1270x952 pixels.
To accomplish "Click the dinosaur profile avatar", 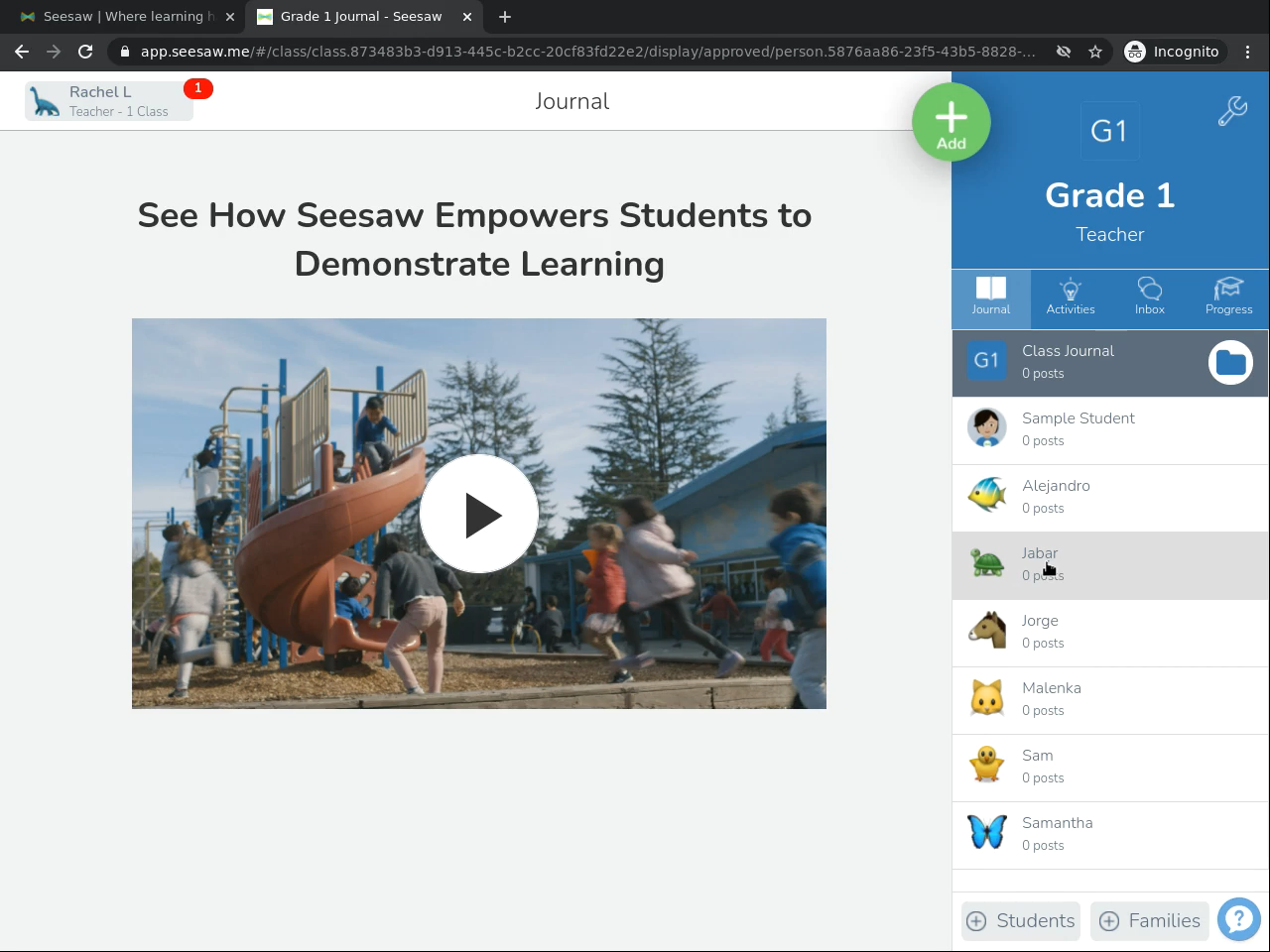I will pos(45,101).
